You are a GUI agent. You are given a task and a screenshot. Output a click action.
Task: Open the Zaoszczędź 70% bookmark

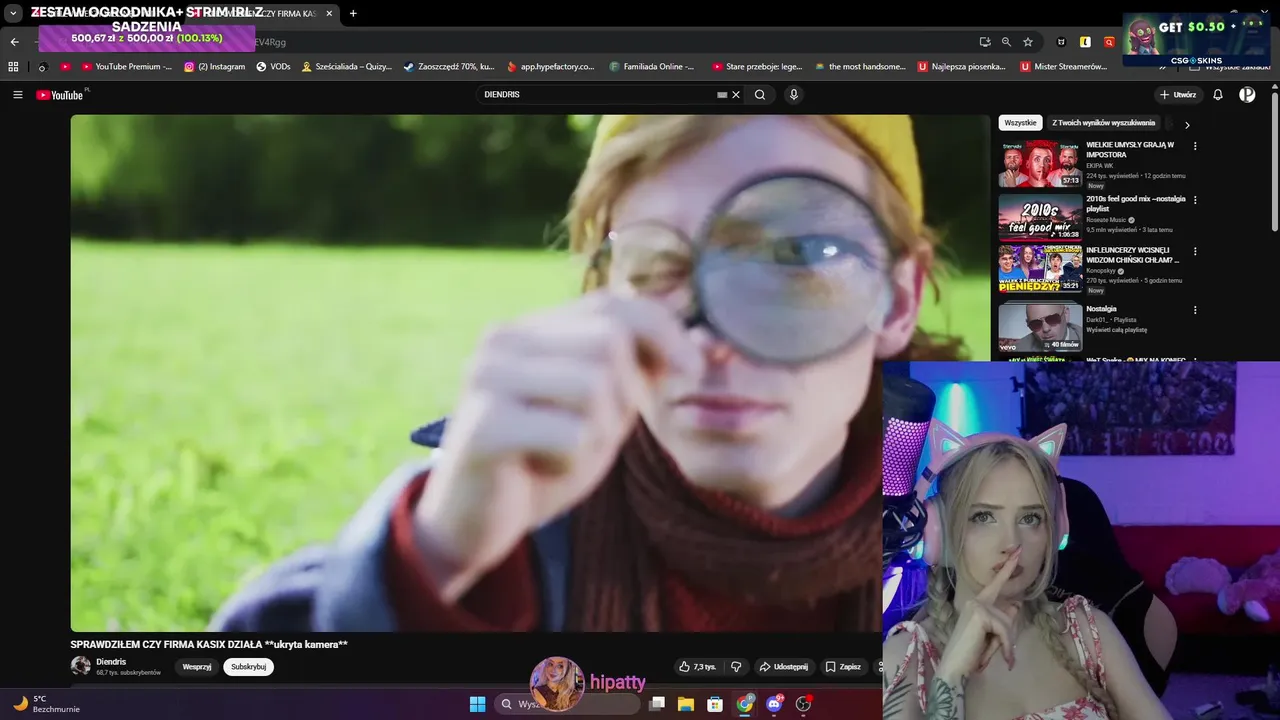click(x=449, y=67)
